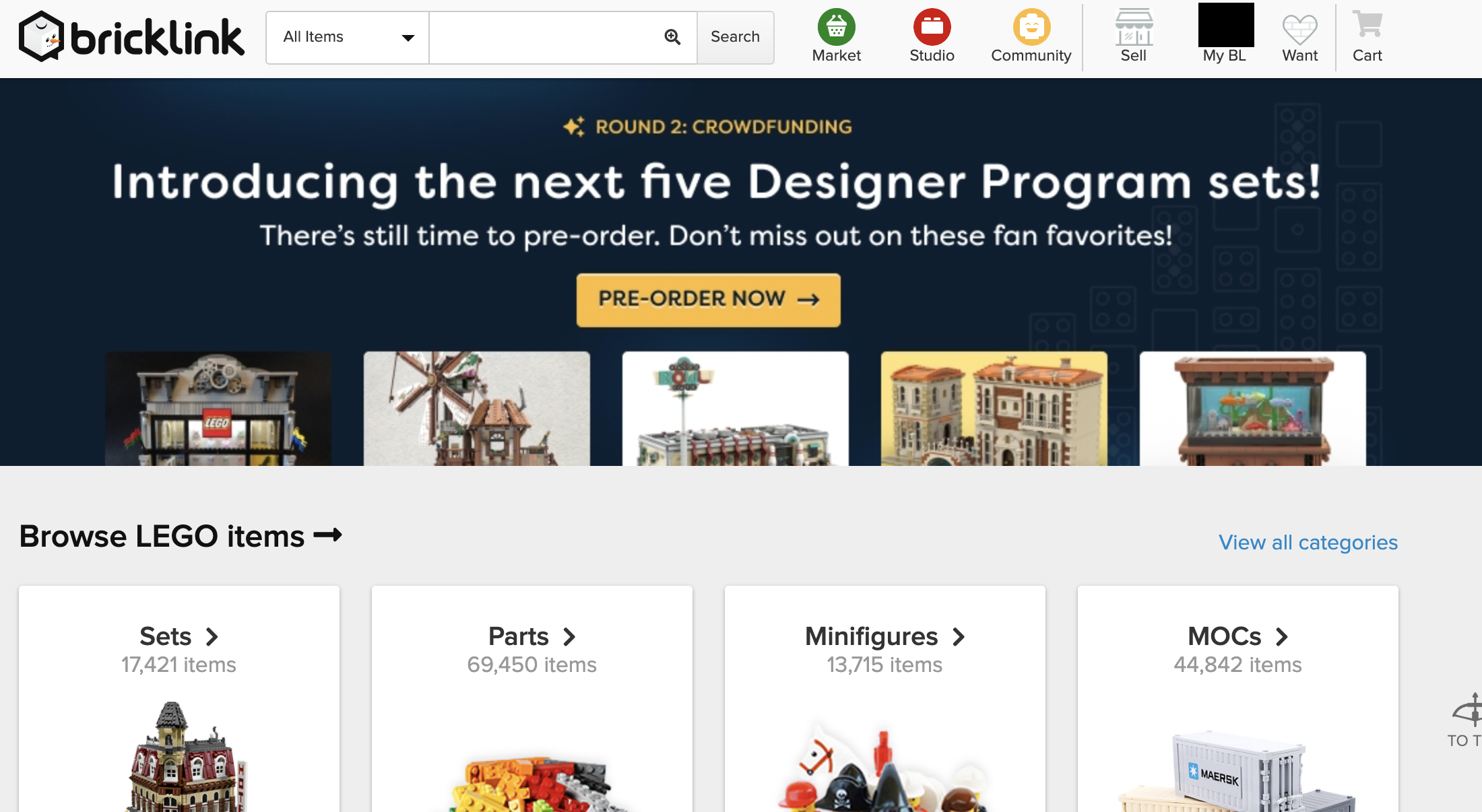
Task: Click Minifigures category thumbnail
Action: click(884, 700)
